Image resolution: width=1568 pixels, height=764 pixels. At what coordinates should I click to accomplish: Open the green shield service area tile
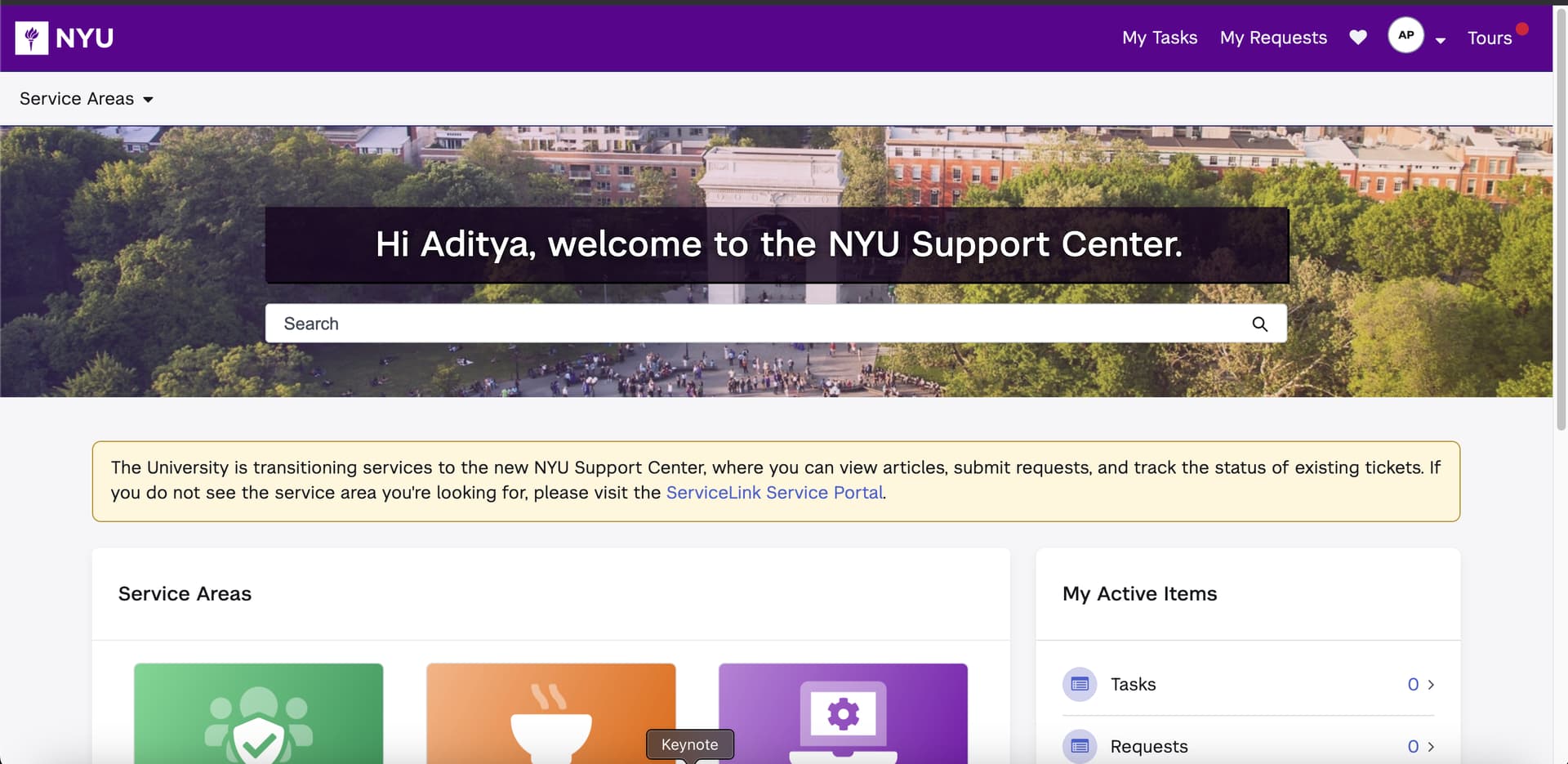point(258,713)
